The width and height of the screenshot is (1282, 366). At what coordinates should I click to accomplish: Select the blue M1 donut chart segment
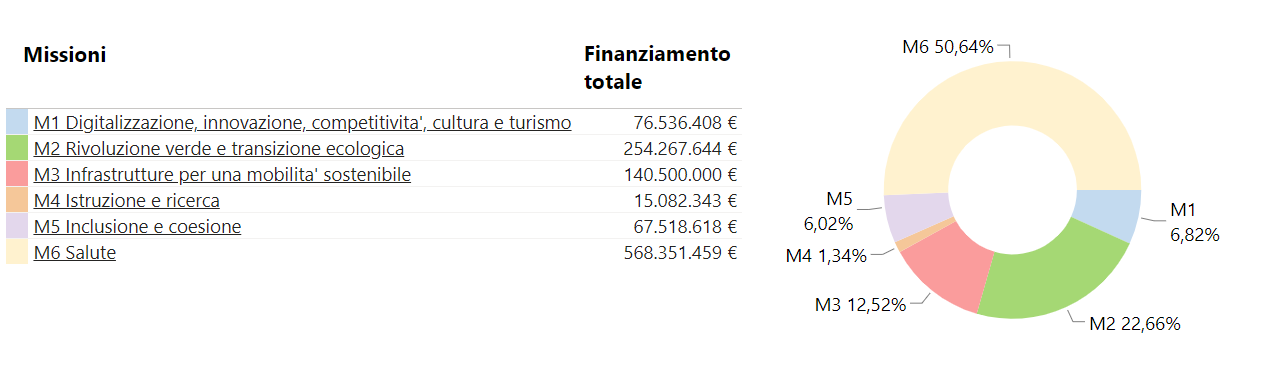1109,213
